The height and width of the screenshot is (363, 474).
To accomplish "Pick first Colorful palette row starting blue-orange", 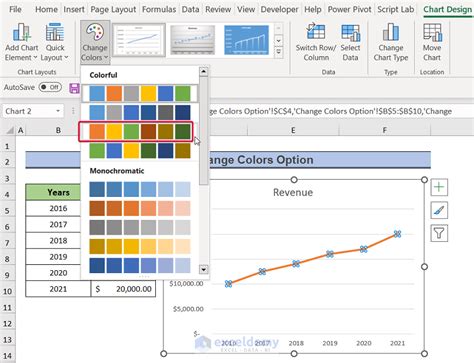I will [x=140, y=93].
